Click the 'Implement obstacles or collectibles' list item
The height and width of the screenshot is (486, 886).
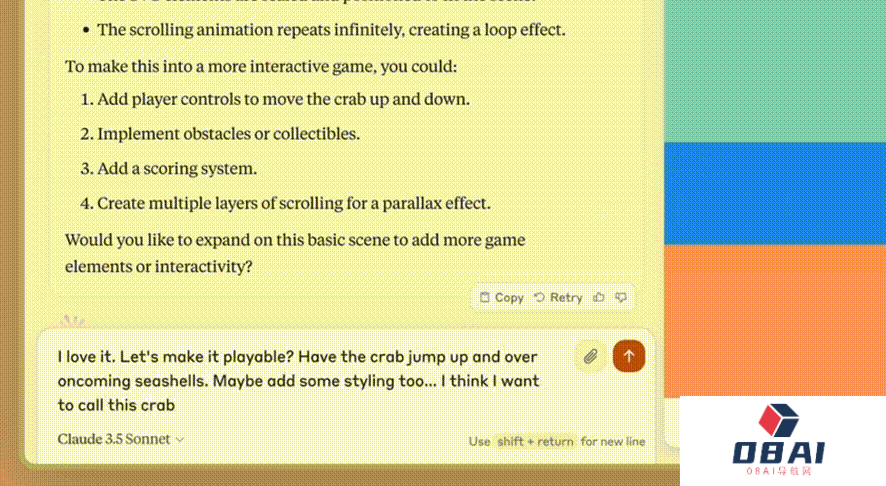pos(228,134)
